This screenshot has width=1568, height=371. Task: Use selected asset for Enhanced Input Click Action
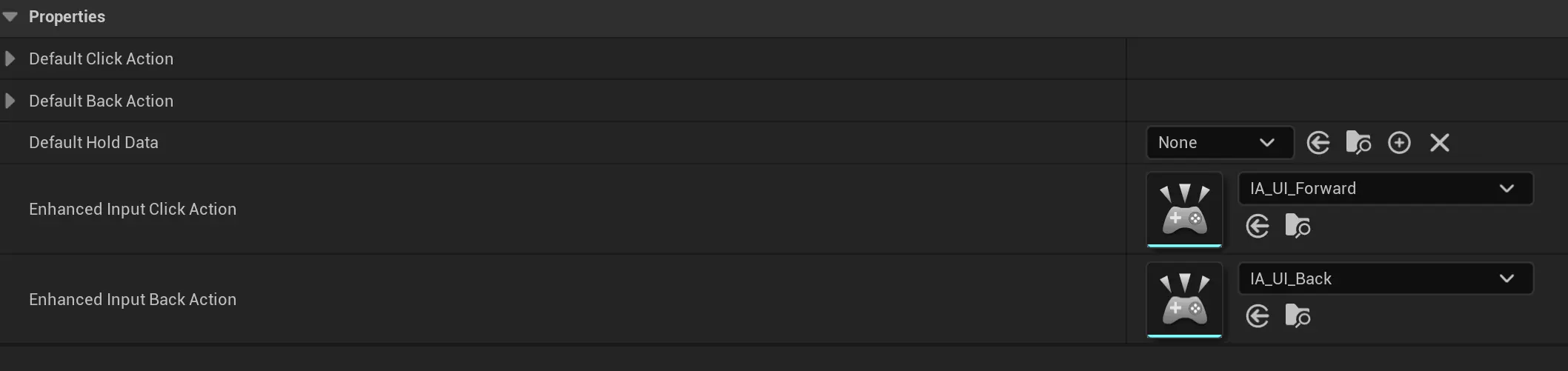coord(1258,226)
